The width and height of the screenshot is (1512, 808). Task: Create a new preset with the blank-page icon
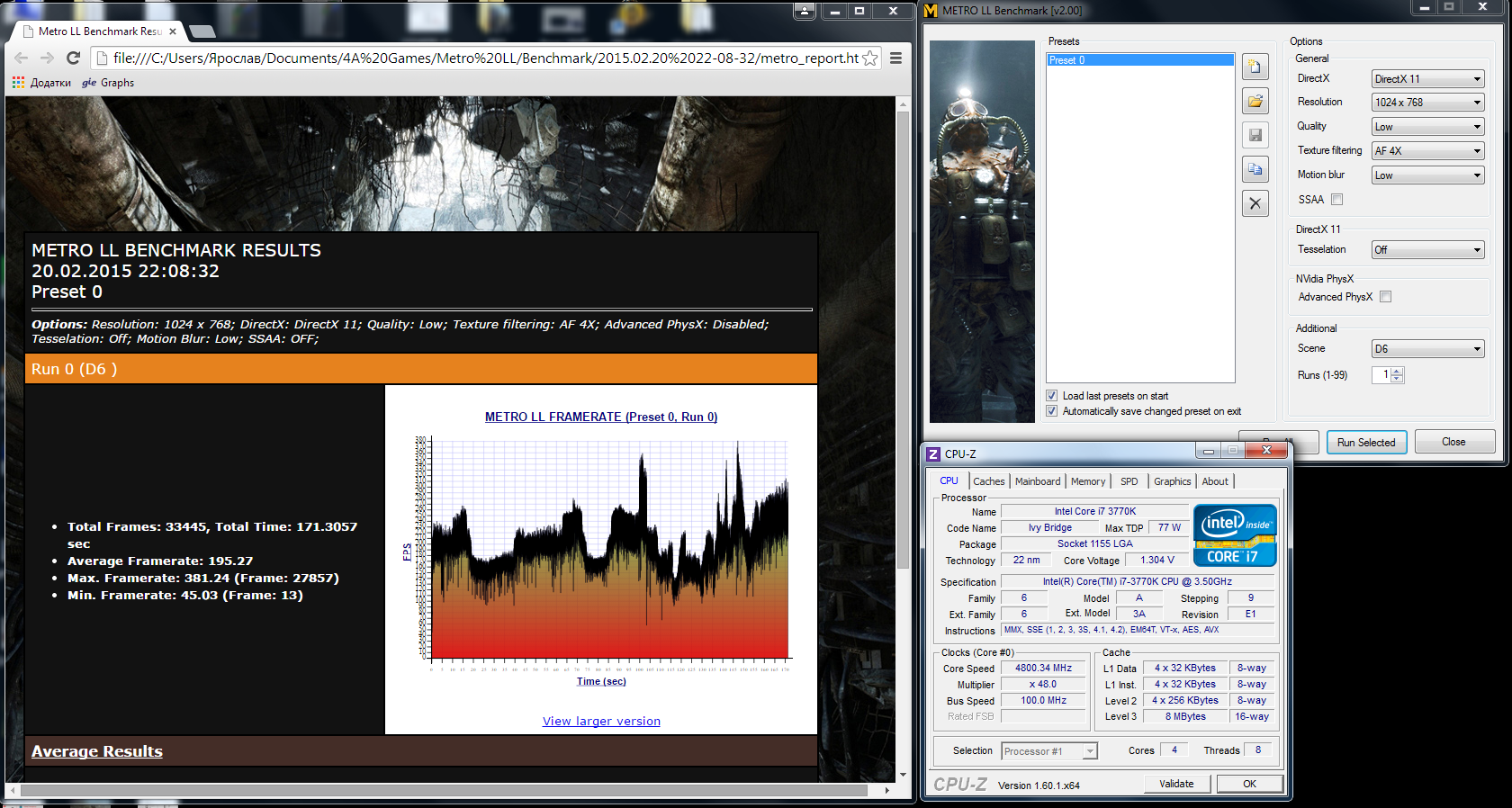[x=1255, y=67]
